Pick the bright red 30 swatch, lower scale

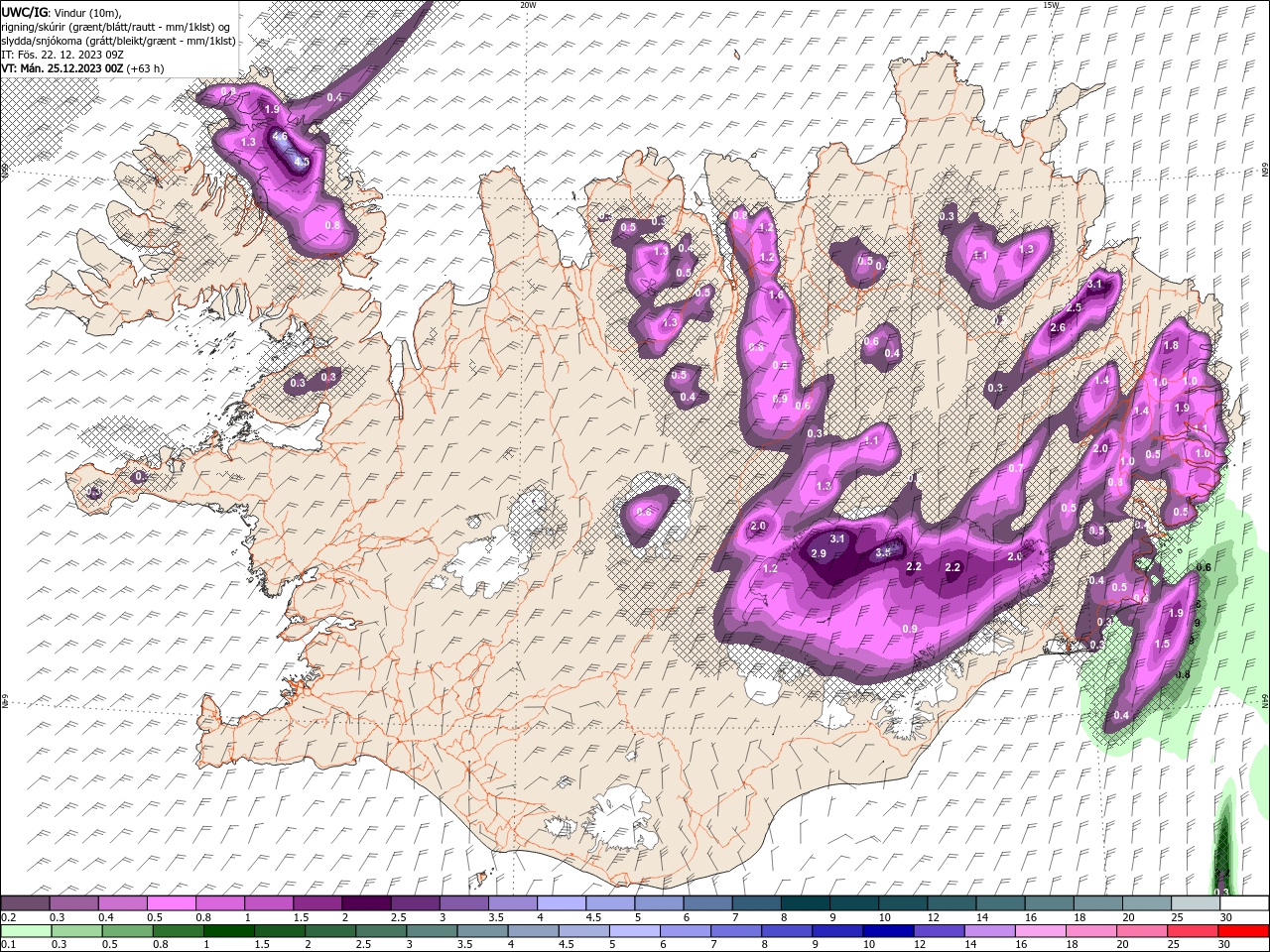[1242, 931]
